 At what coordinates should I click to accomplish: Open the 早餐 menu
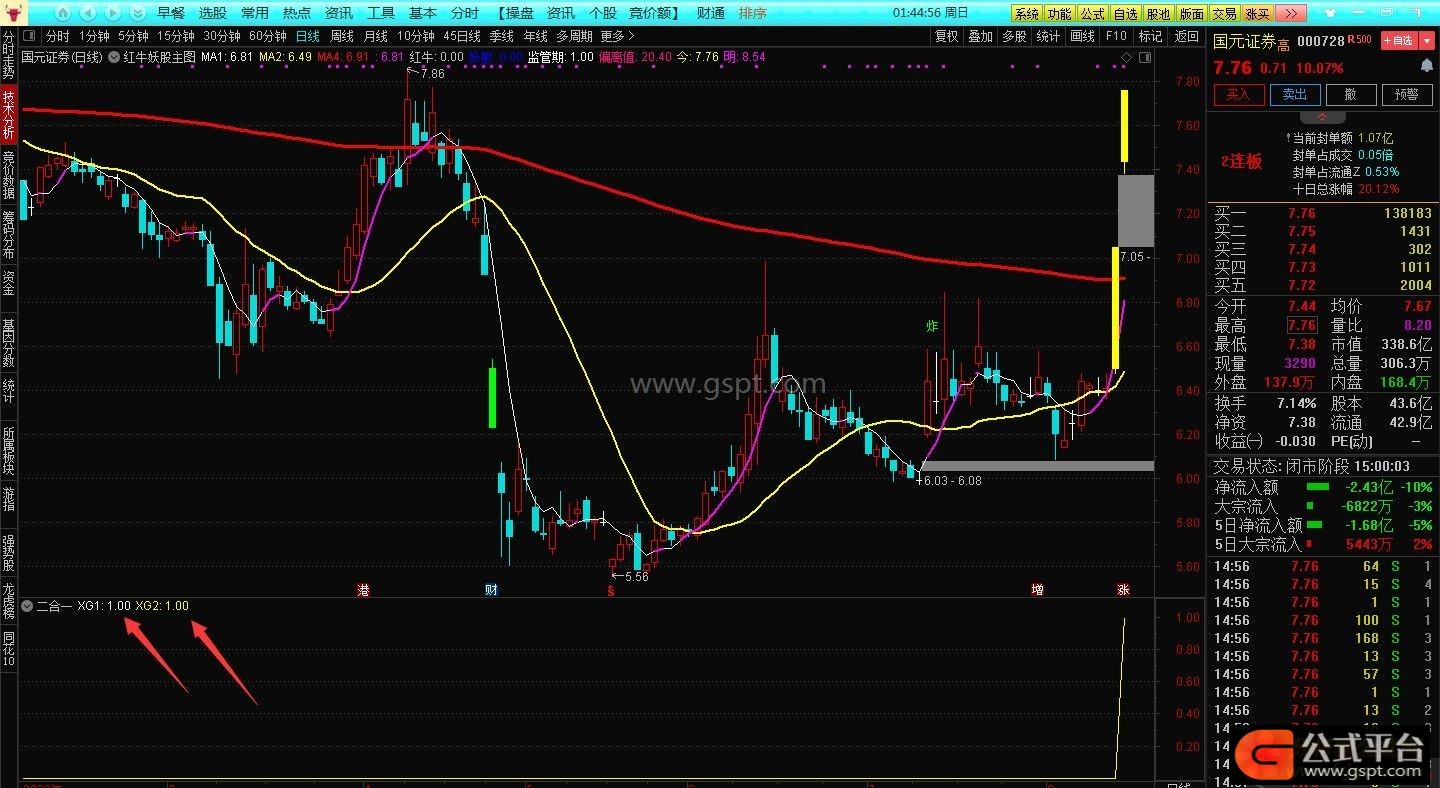[171, 13]
